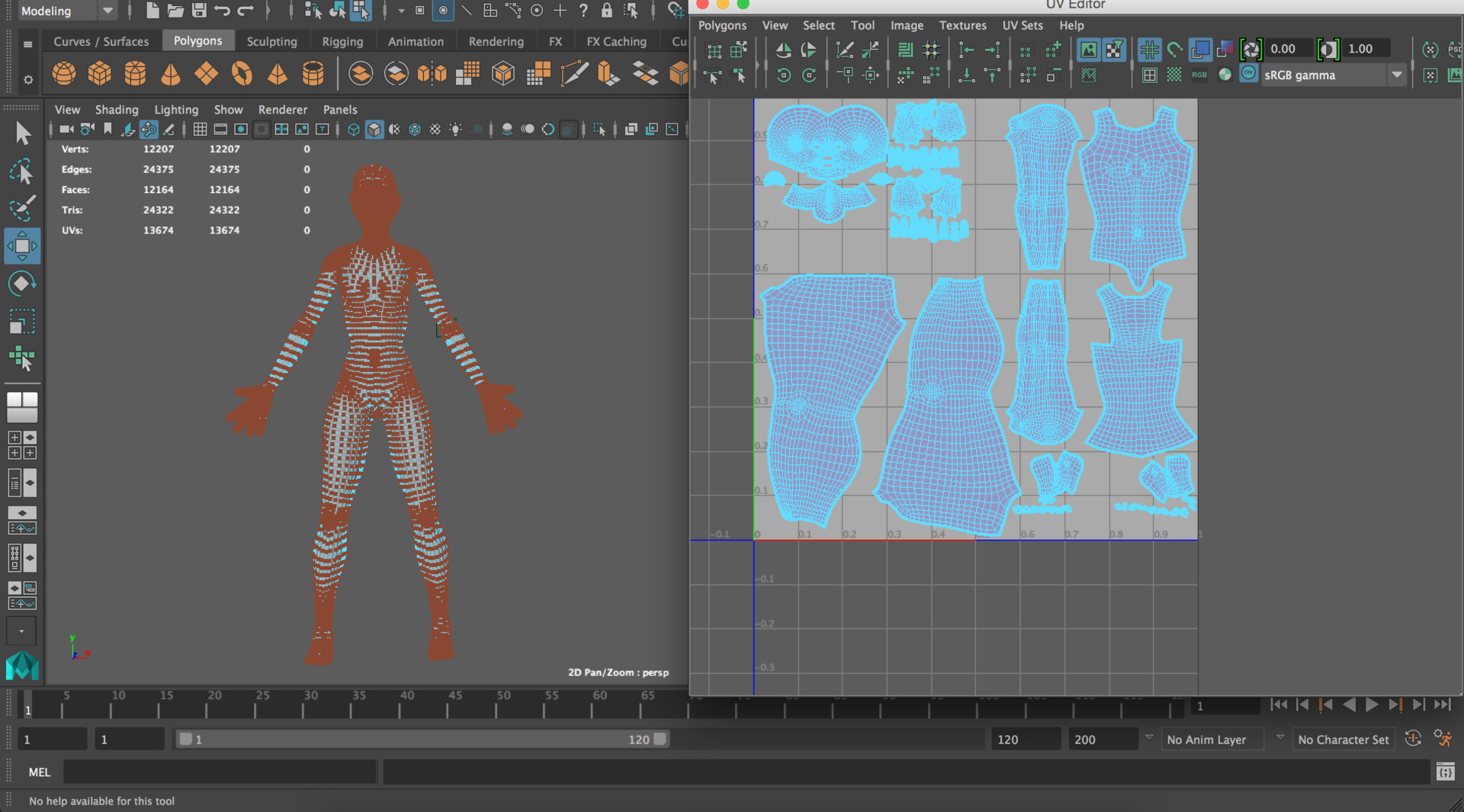The height and width of the screenshot is (812, 1464).
Task: Toggle the viewport grid display
Action: click(x=200, y=130)
